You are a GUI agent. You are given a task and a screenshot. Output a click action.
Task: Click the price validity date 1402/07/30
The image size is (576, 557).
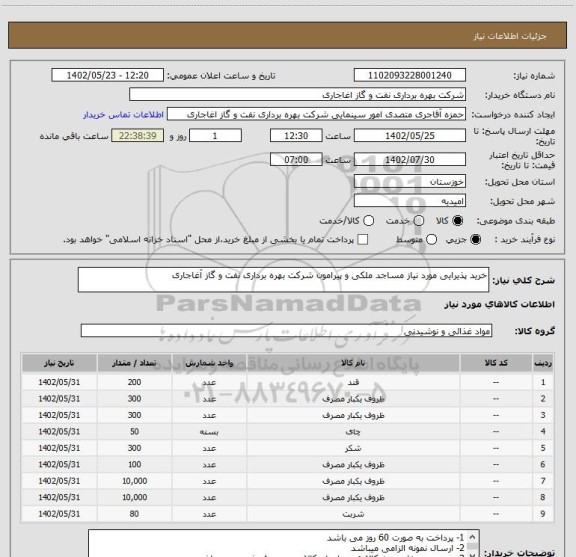click(x=410, y=159)
